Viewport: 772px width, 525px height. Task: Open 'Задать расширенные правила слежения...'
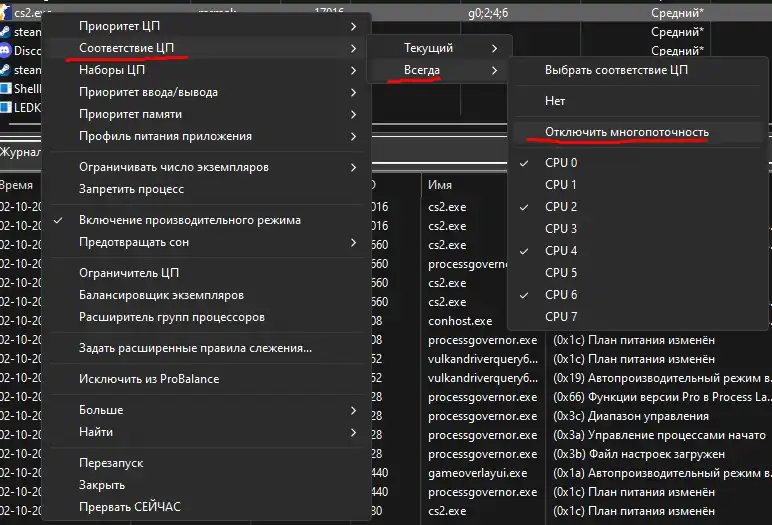(195, 348)
